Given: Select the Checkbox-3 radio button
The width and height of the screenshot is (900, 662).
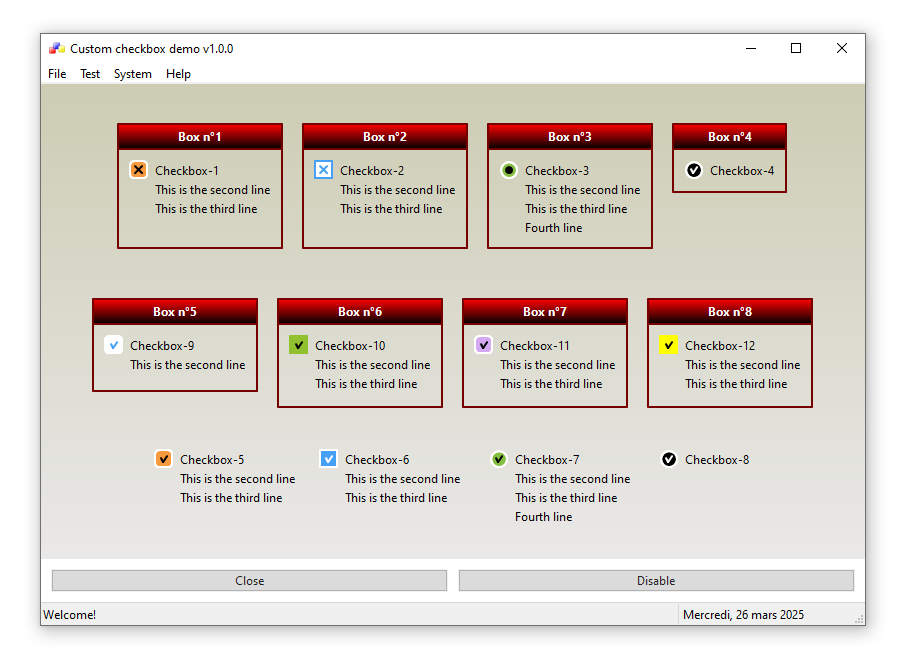Looking at the screenshot, I should pos(509,170).
